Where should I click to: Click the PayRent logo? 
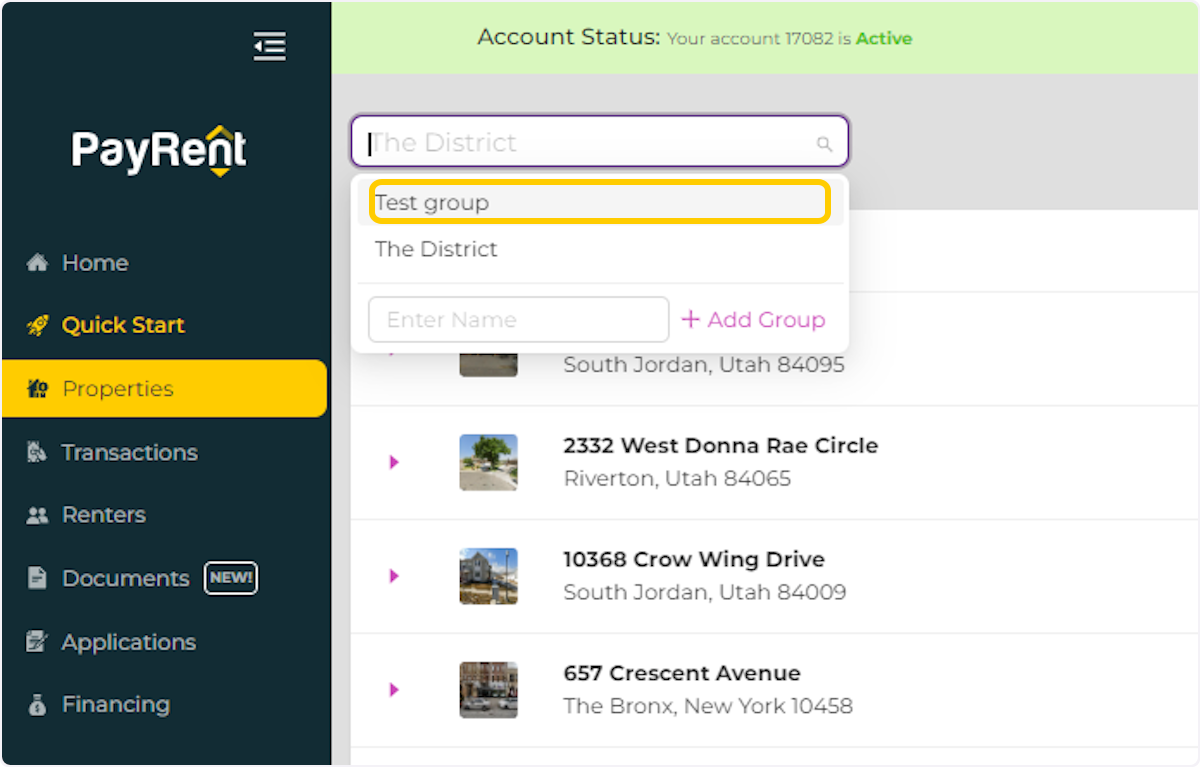click(158, 150)
